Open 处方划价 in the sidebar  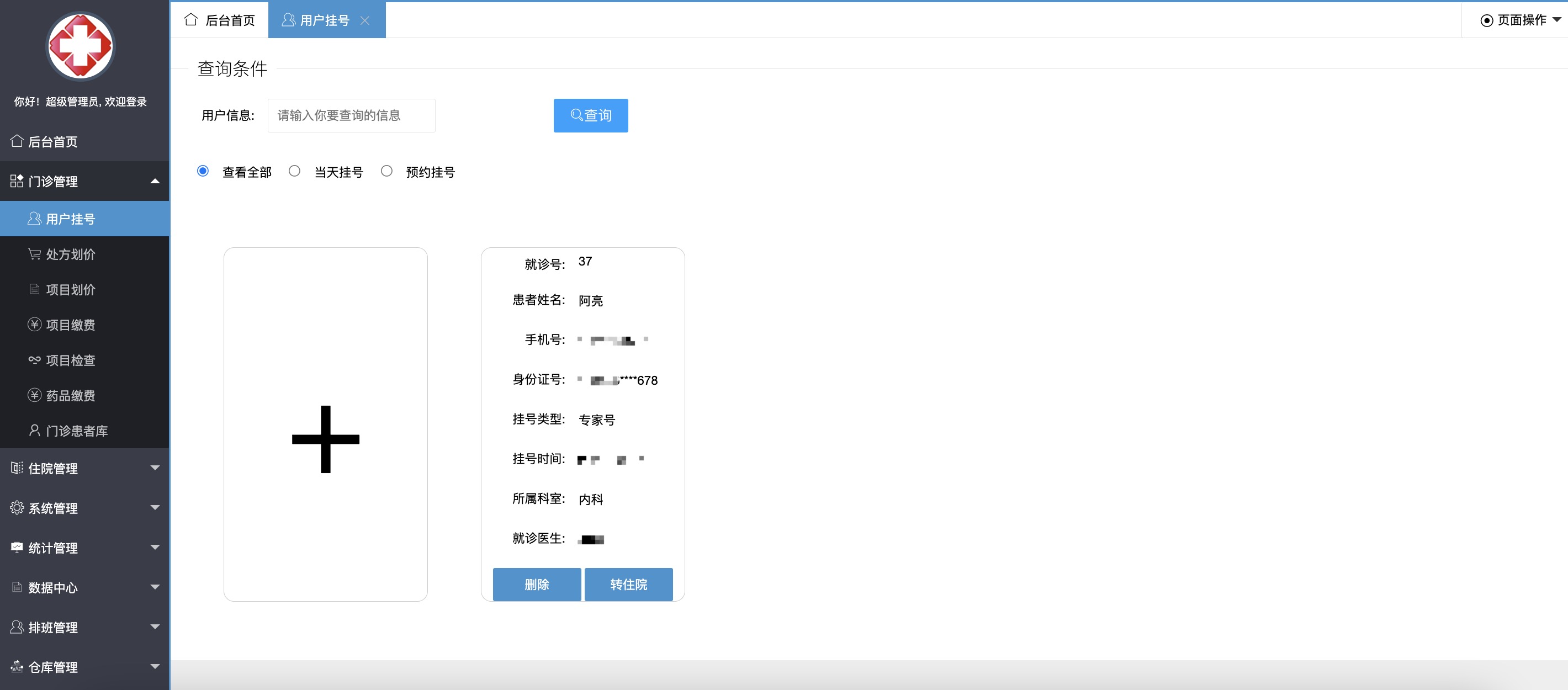coord(84,254)
